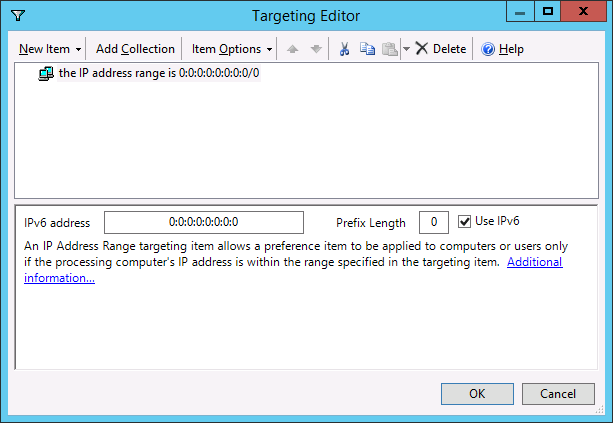Image resolution: width=613 pixels, height=423 pixels.
Task: Click the IPv6 address input field
Action: click(203, 222)
